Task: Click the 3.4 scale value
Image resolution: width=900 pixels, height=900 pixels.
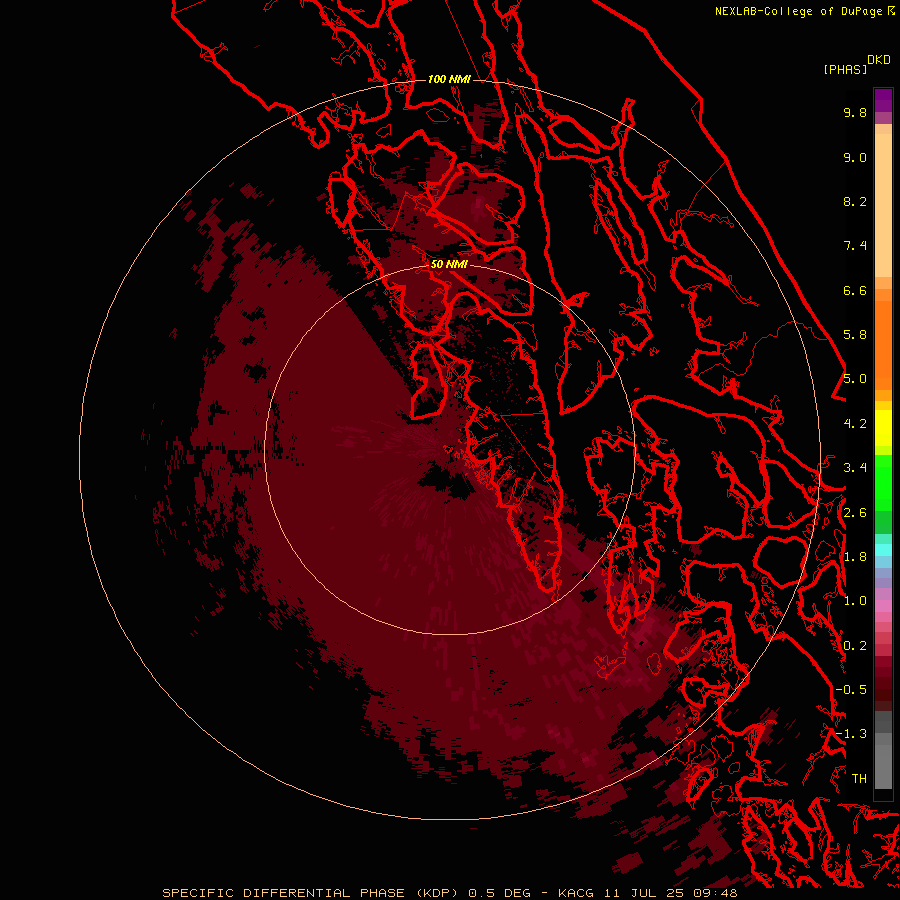Action: point(855,468)
